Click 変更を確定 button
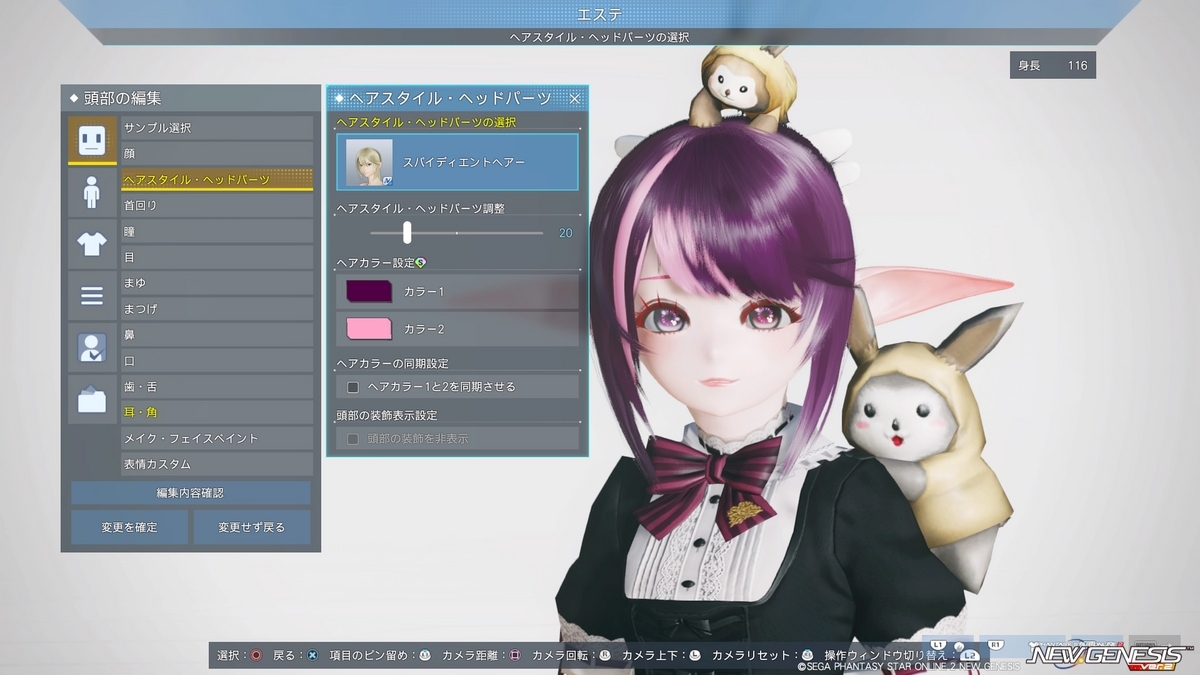The image size is (1200, 675). pos(129,527)
